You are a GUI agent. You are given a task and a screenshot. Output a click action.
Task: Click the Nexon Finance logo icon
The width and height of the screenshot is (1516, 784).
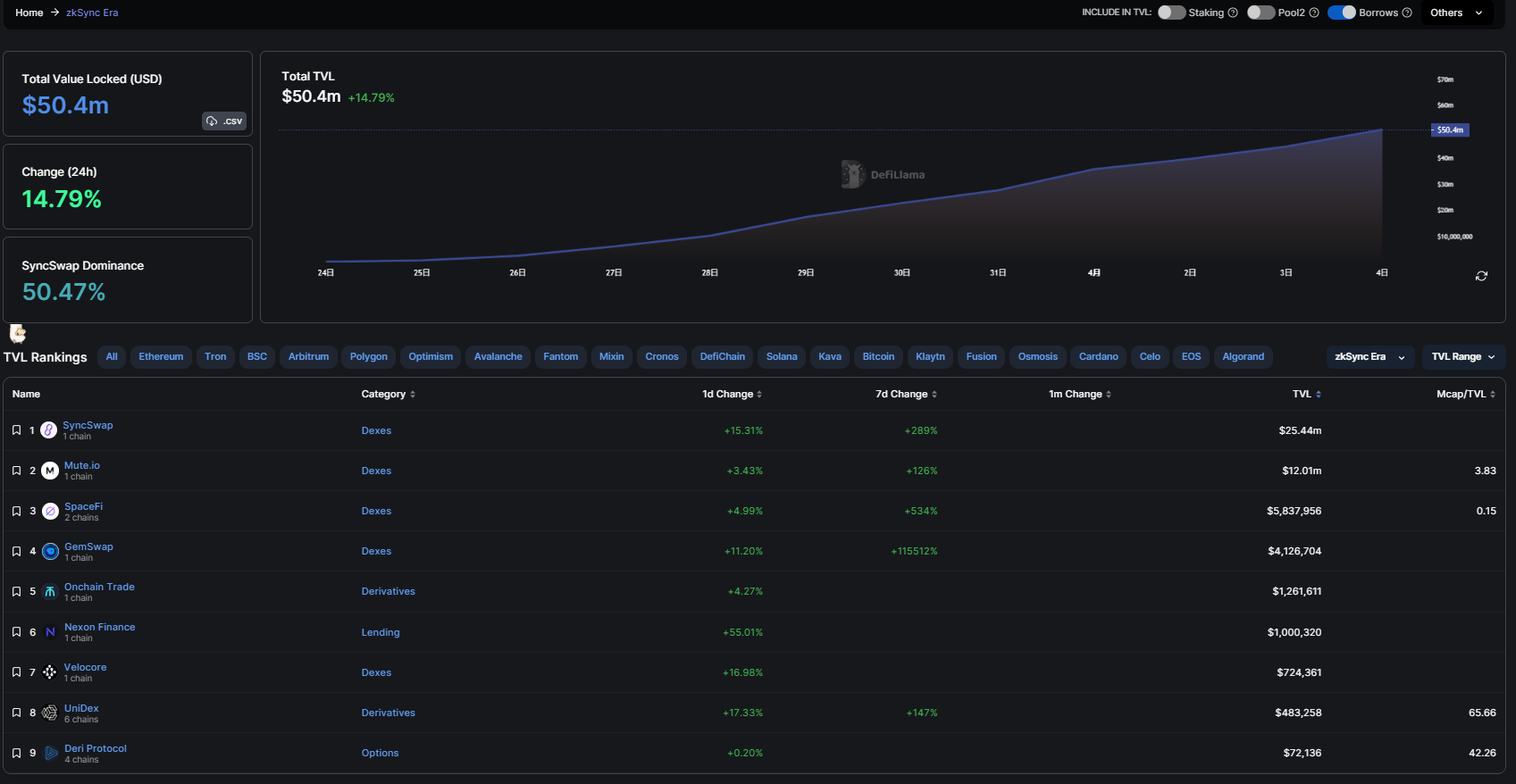pyautogui.click(x=50, y=632)
